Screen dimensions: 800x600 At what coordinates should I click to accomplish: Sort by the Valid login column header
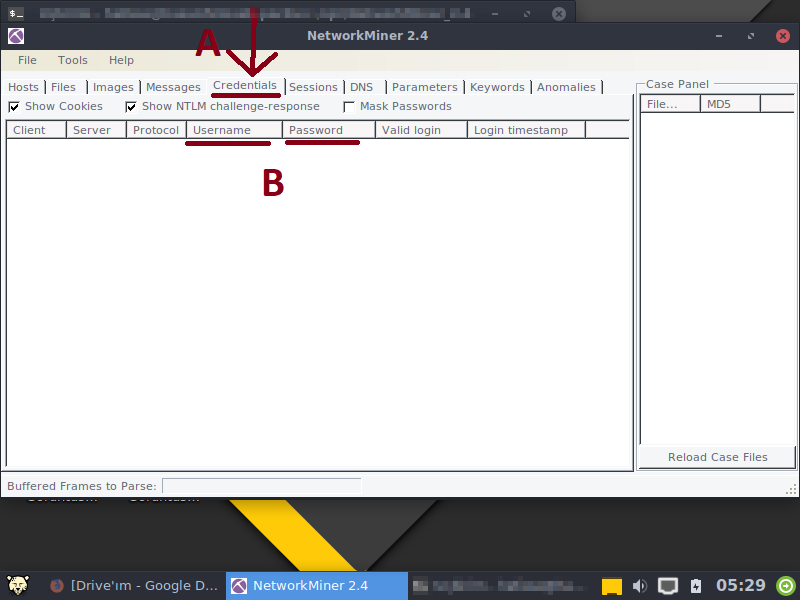point(421,130)
